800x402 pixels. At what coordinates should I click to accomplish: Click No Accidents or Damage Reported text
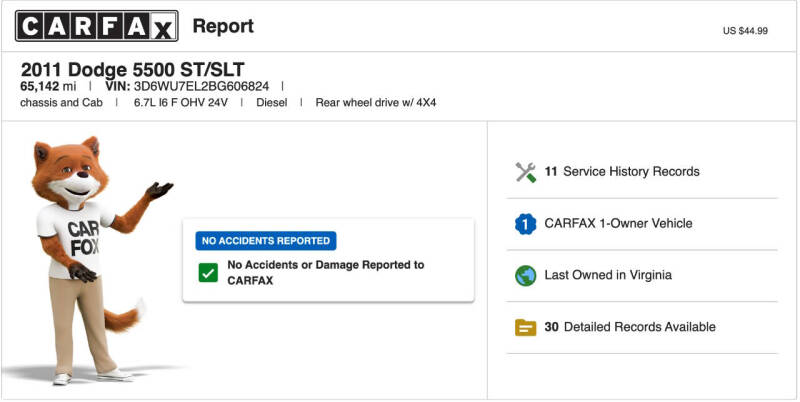(326, 272)
